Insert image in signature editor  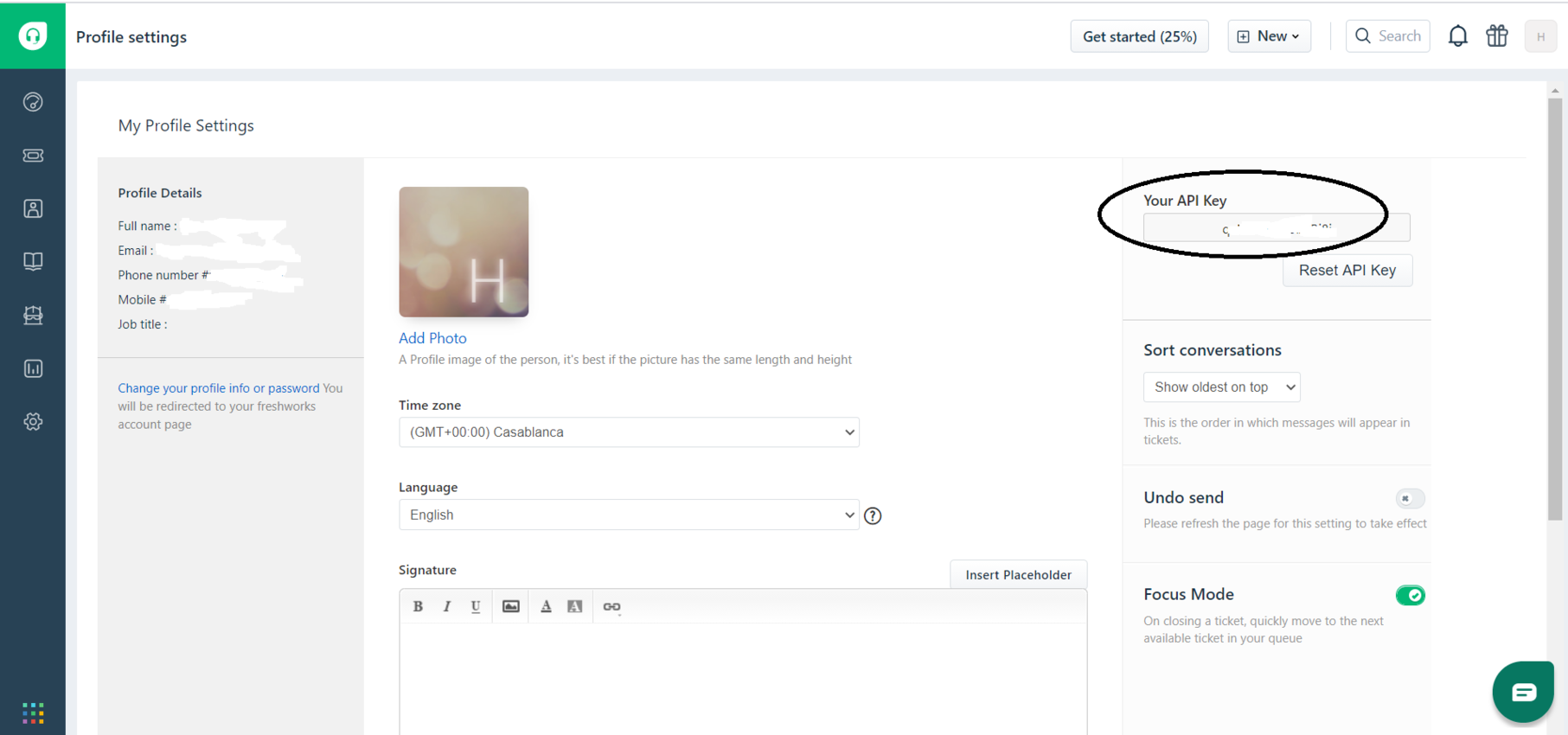(x=511, y=606)
